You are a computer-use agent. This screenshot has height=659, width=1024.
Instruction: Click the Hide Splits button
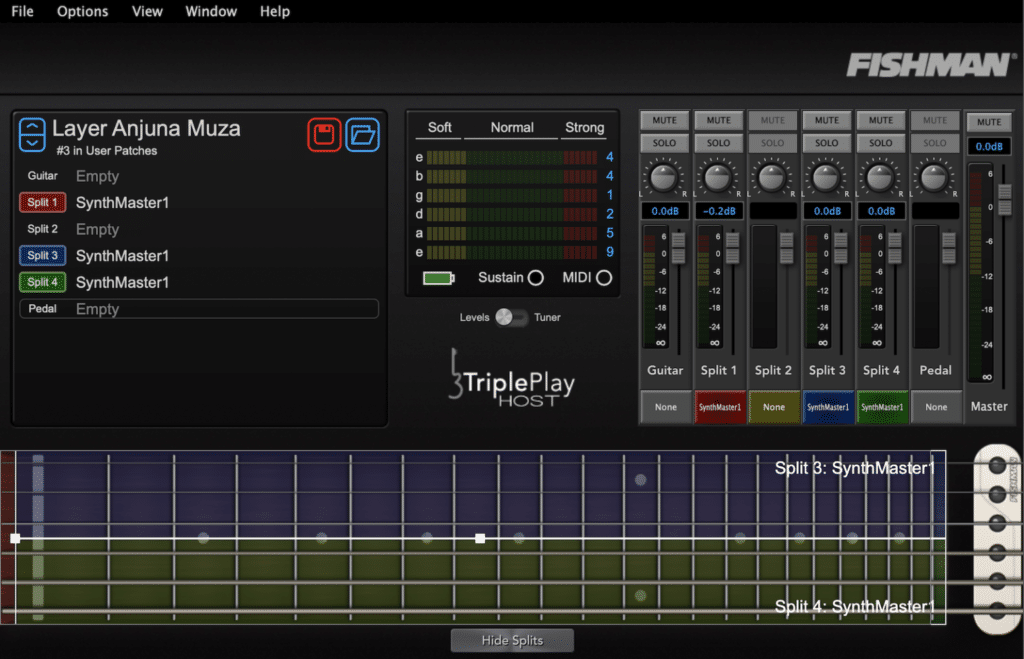pos(512,640)
